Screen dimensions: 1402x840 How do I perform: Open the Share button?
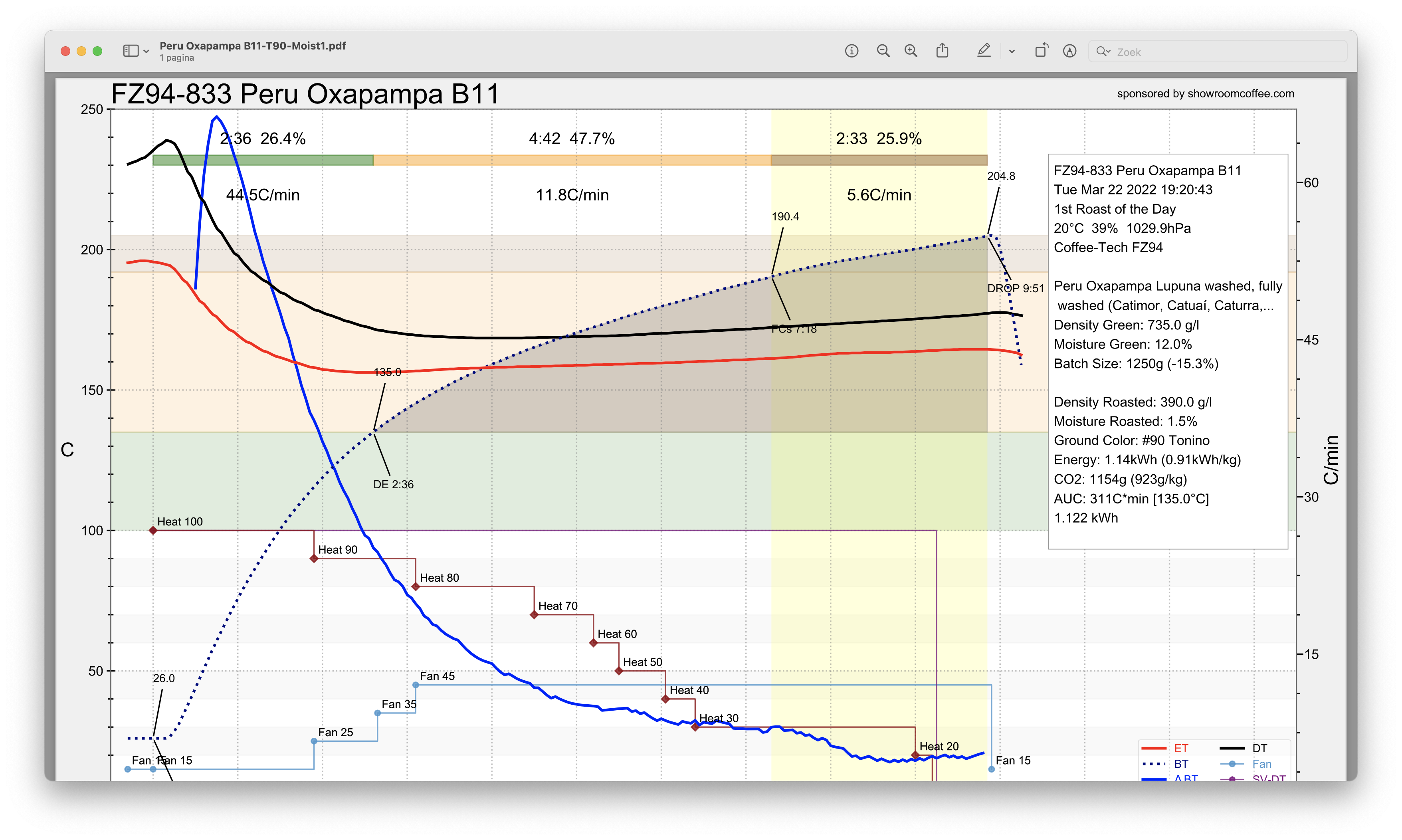943,51
